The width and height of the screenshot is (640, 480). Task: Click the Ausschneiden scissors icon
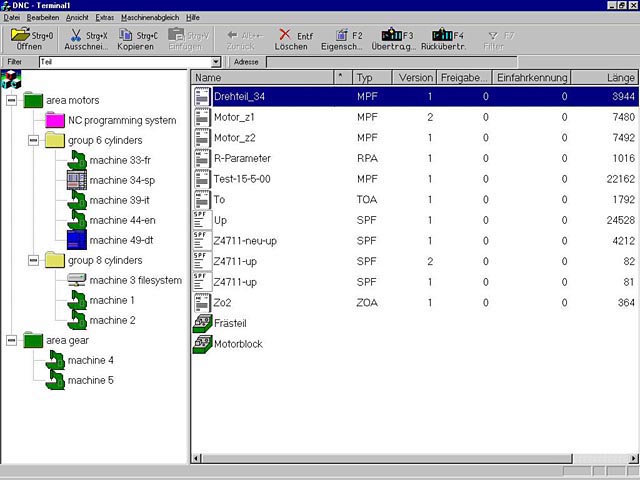click(x=76, y=35)
